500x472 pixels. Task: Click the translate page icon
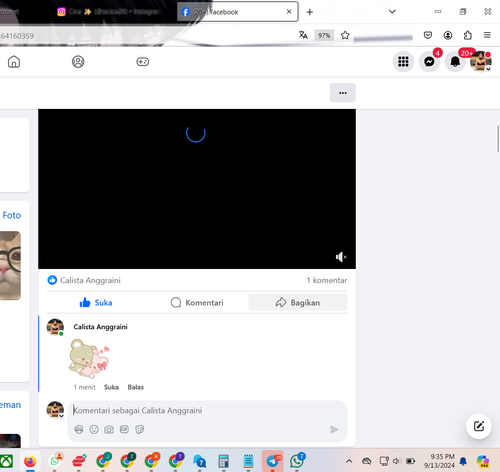(x=303, y=35)
